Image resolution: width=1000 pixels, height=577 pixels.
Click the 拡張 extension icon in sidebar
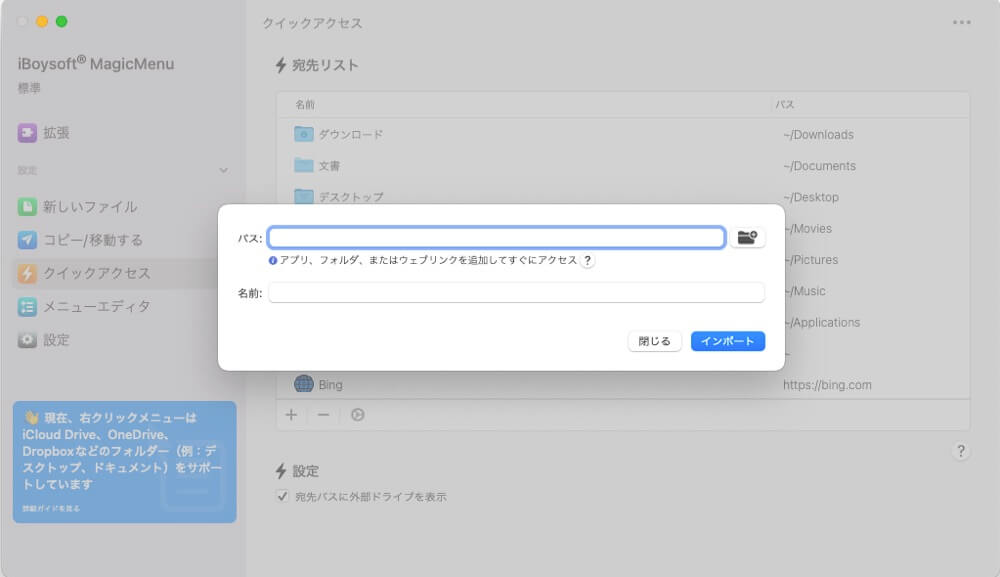[x=27, y=133]
